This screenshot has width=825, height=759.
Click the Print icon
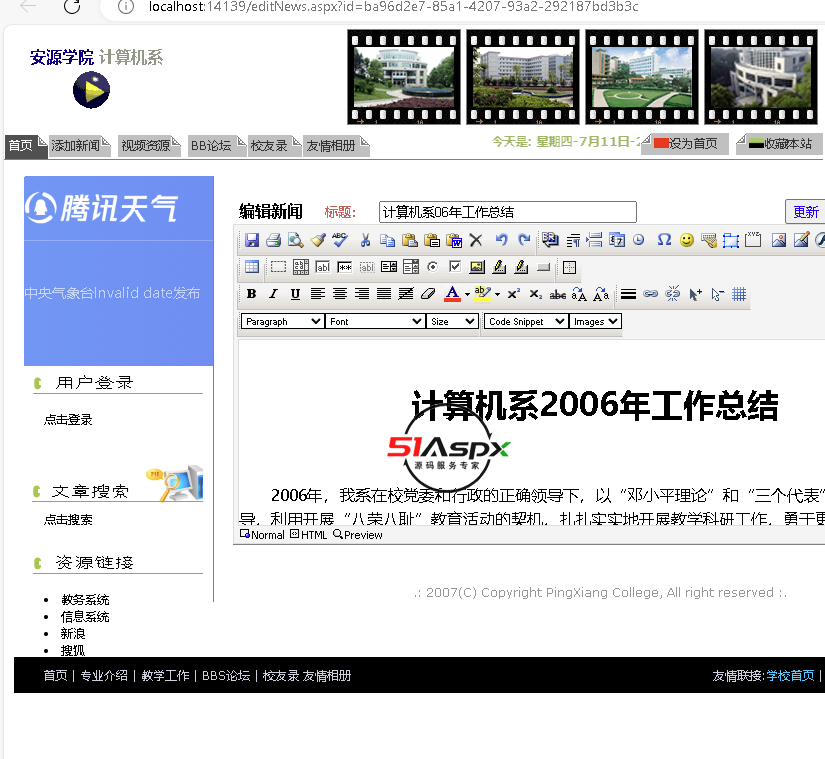[x=273, y=240]
